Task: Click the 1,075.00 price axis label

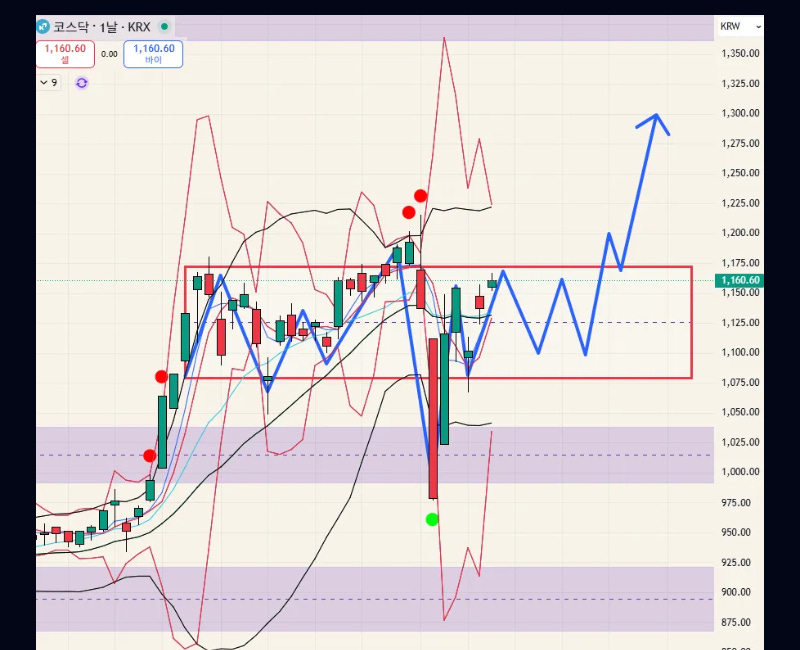Action: tap(740, 382)
